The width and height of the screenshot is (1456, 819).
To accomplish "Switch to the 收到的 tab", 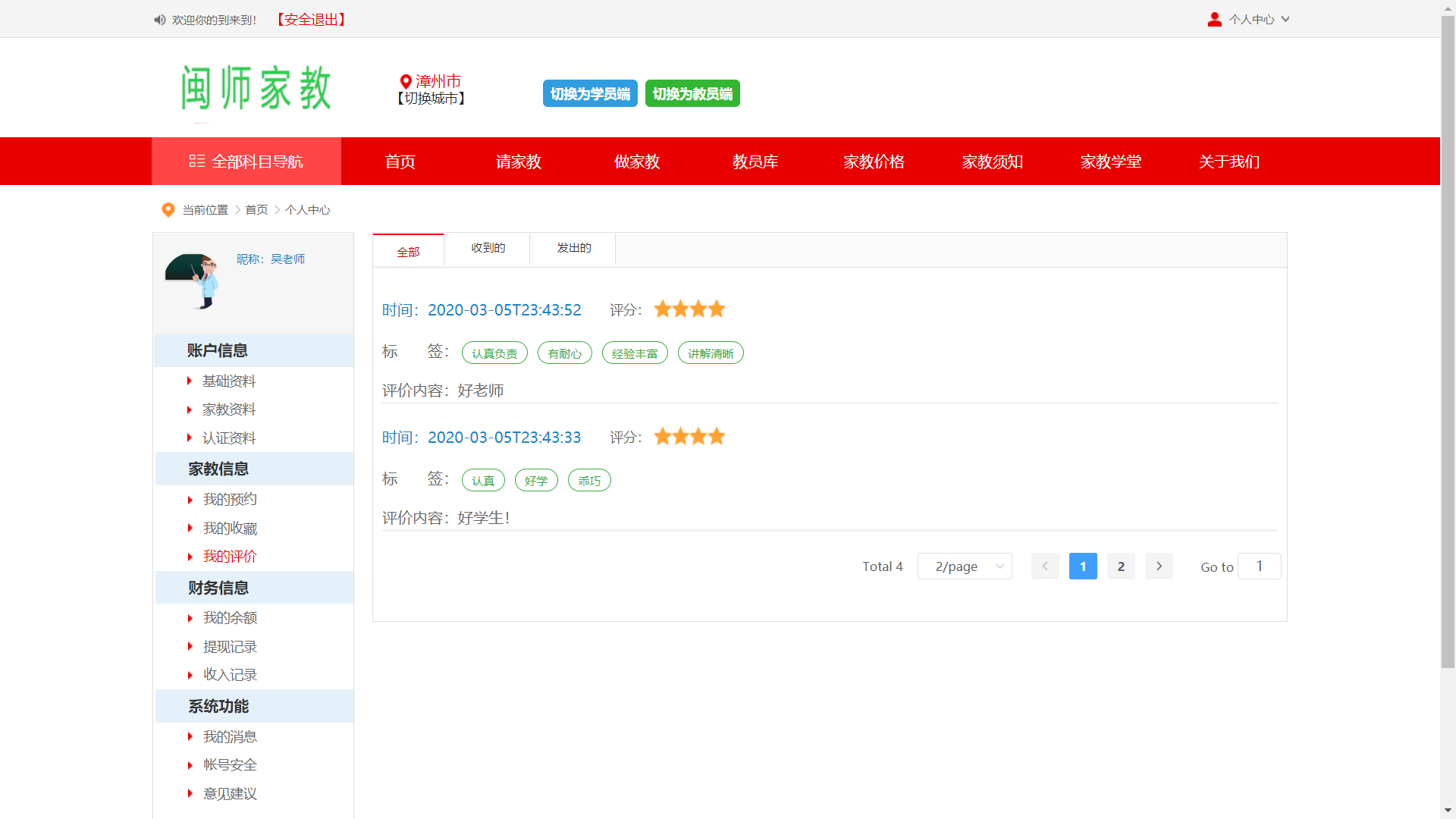I will point(488,248).
